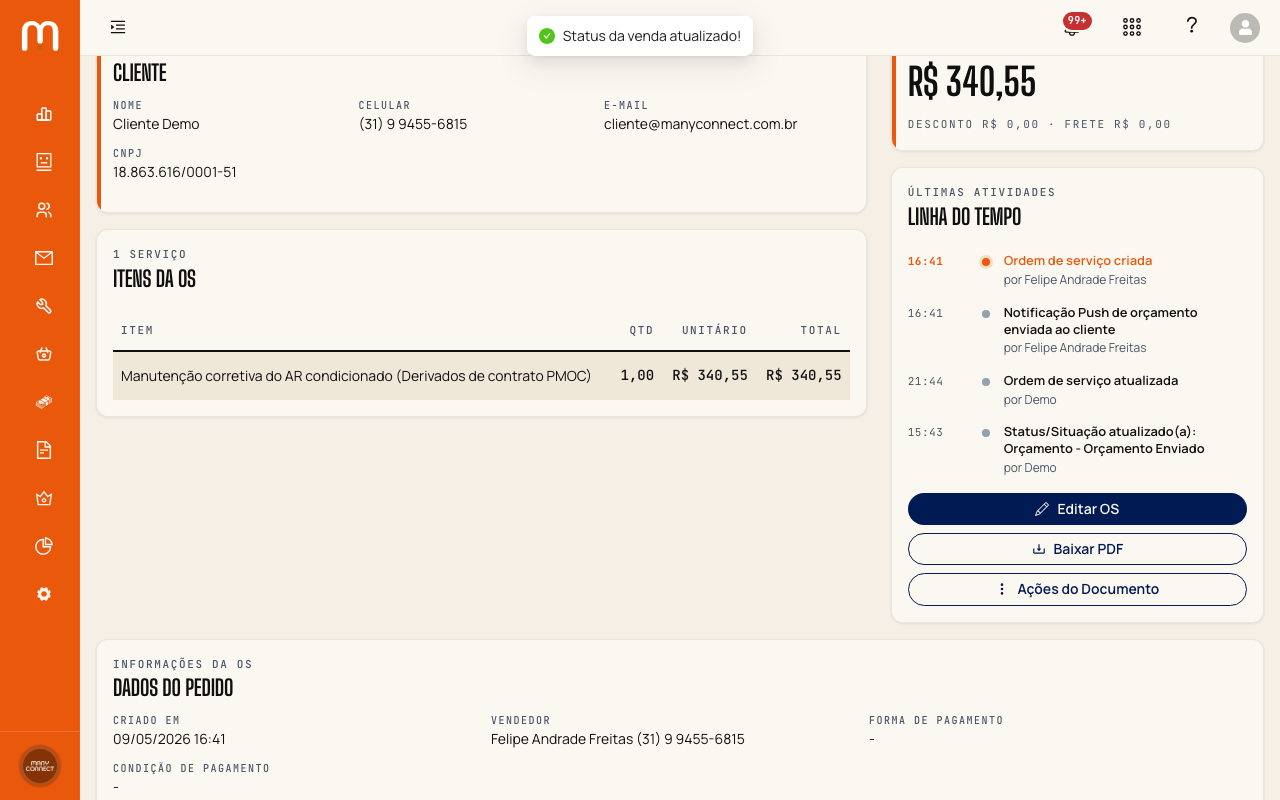Open the pie chart reports sidebar icon
The height and width of the screenshot is (800, 1280).
click(44, 546)
